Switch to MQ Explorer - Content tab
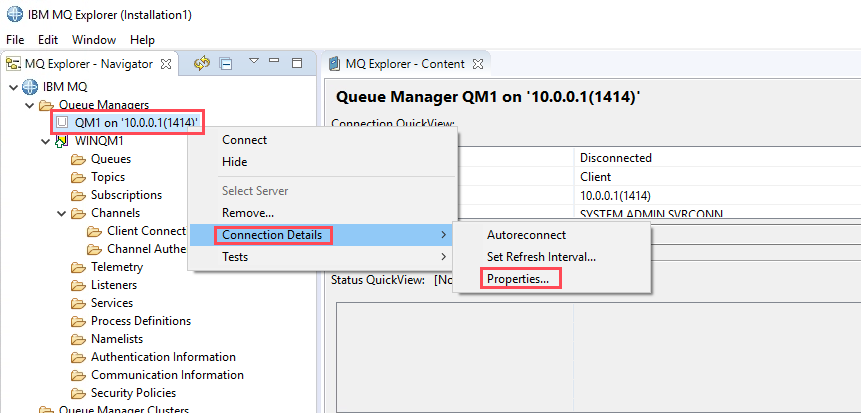The height and width of the screenshot is (413, 861). tap(405, 64)
